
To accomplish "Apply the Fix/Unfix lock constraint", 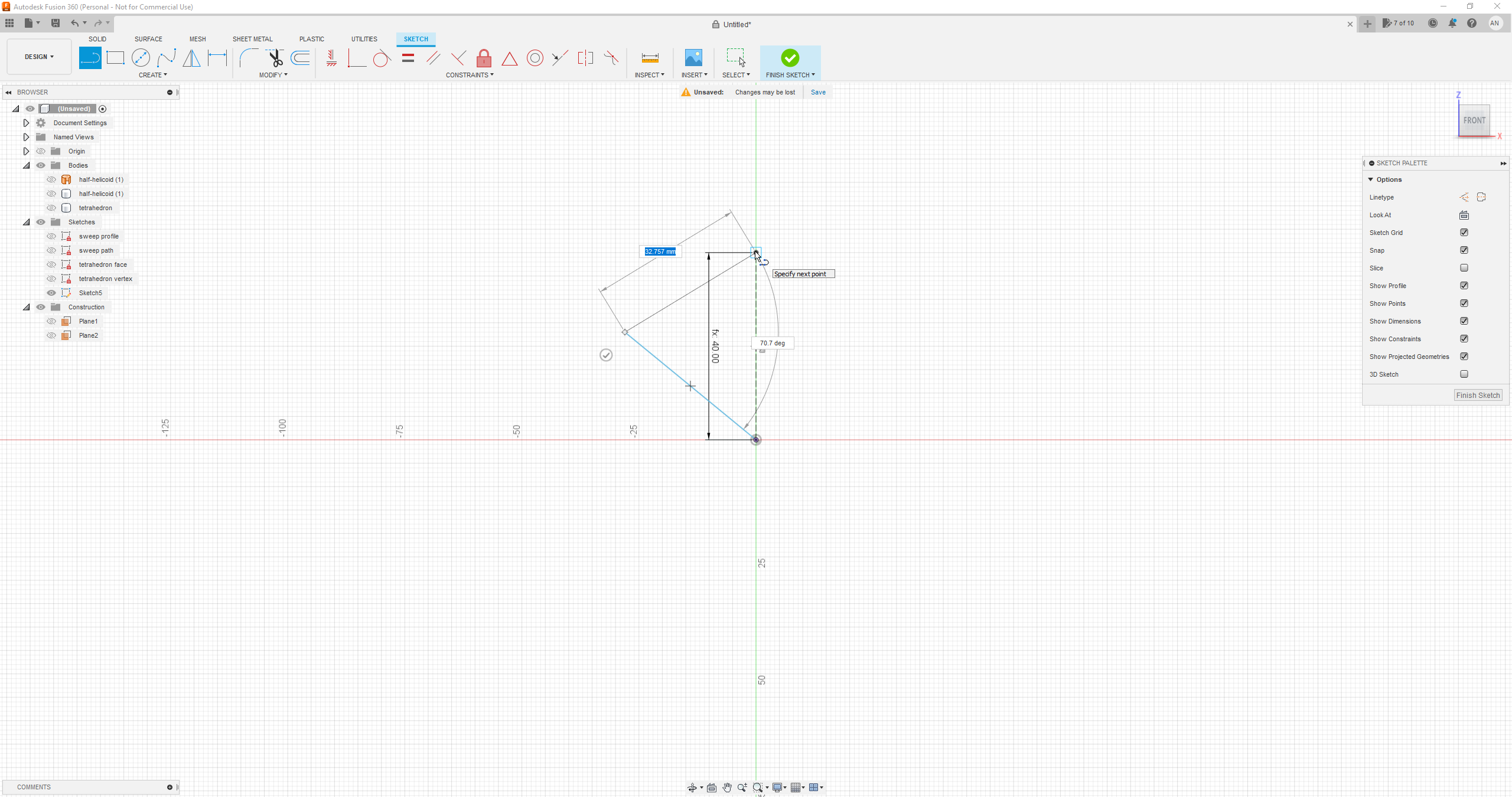I will (484, 58).
